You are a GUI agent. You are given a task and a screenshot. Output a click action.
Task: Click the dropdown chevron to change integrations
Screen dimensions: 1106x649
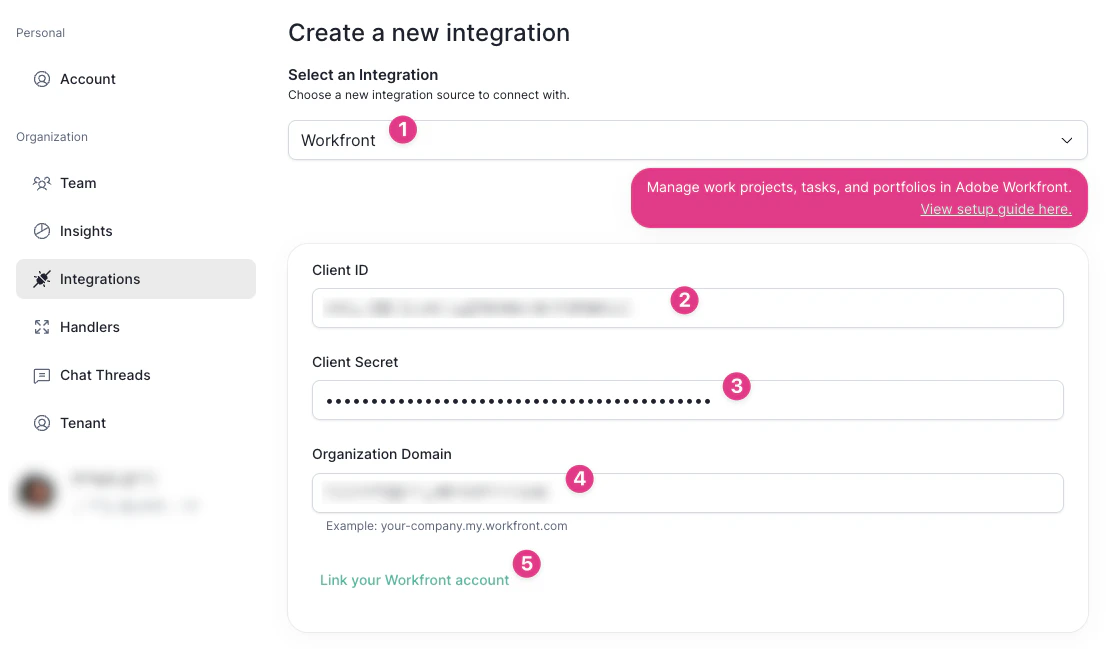[x=1066, y=140]
